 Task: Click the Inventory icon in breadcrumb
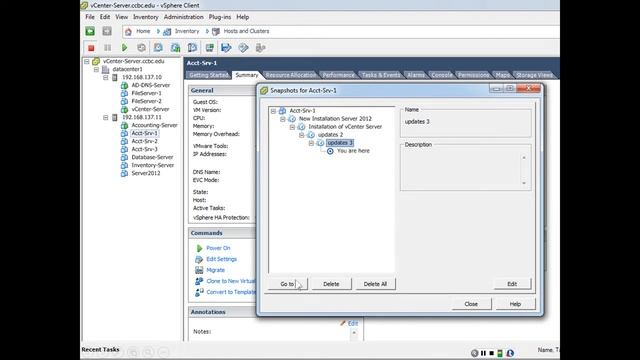[167, 31]
